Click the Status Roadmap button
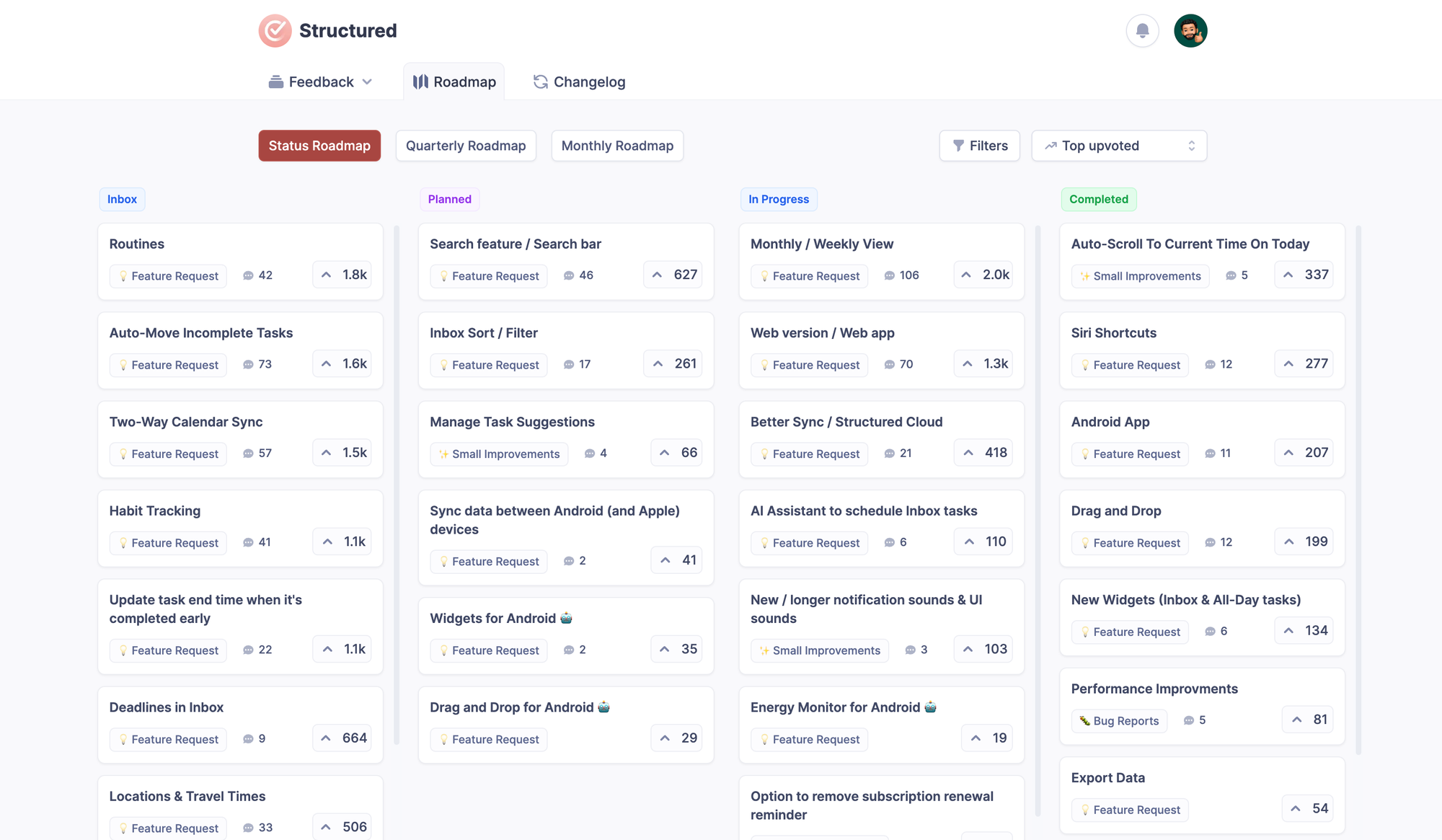1442x840 pixels. 319,146
